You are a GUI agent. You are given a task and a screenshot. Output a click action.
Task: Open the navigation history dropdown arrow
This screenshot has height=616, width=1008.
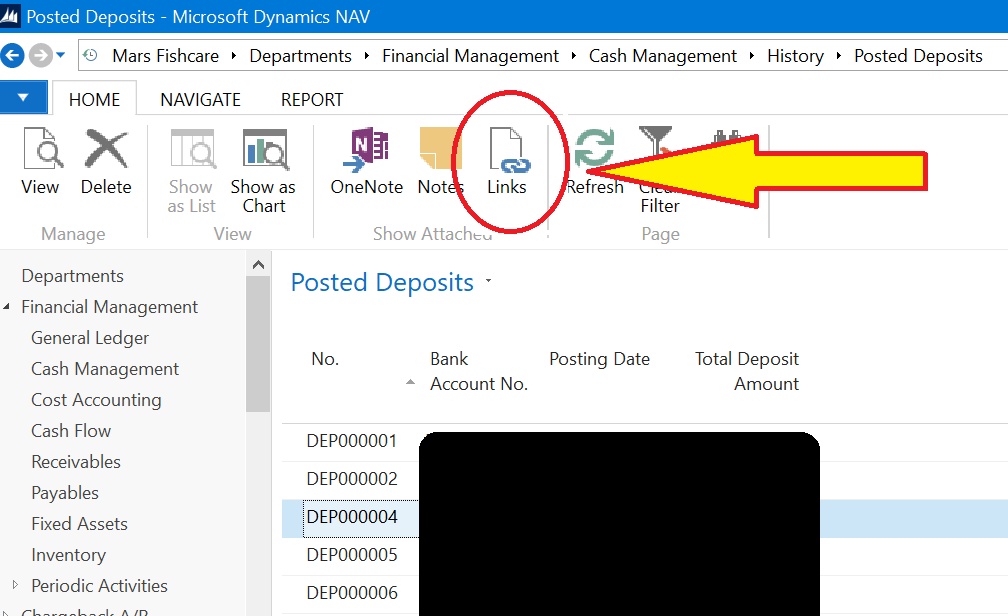pyautogui.click(x=60, y=55)
